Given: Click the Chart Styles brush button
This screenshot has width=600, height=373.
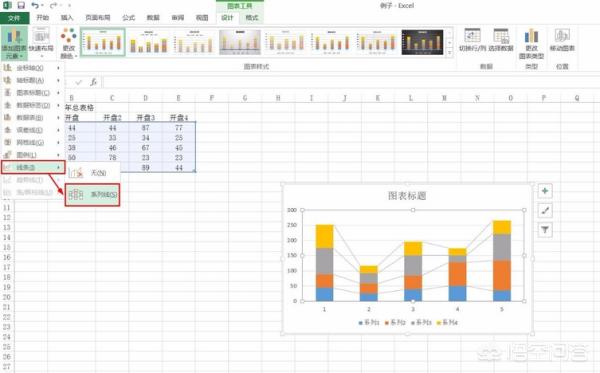Looking at the screenshot, I should (545, 210).
